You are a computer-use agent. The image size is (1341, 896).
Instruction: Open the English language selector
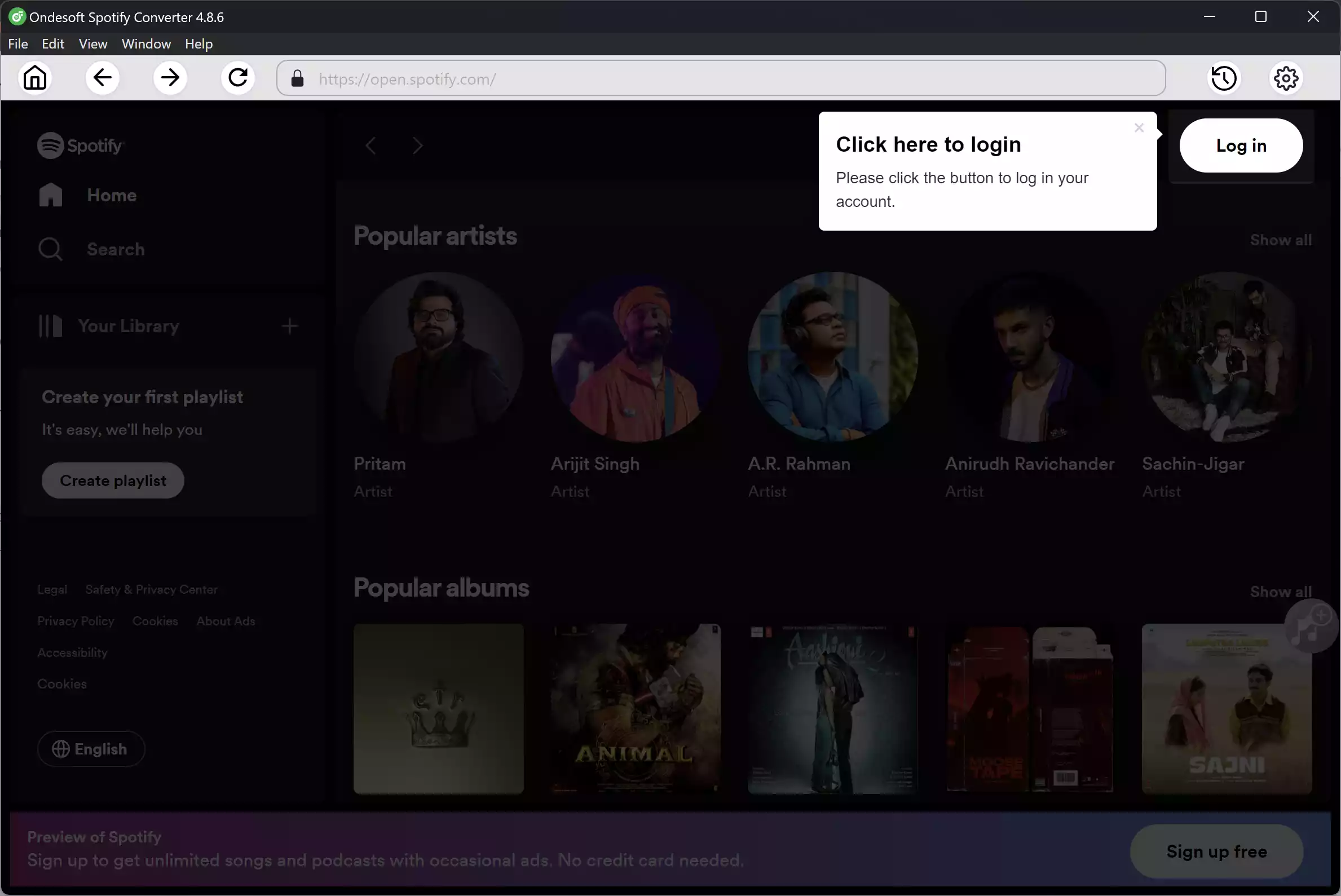91,749
